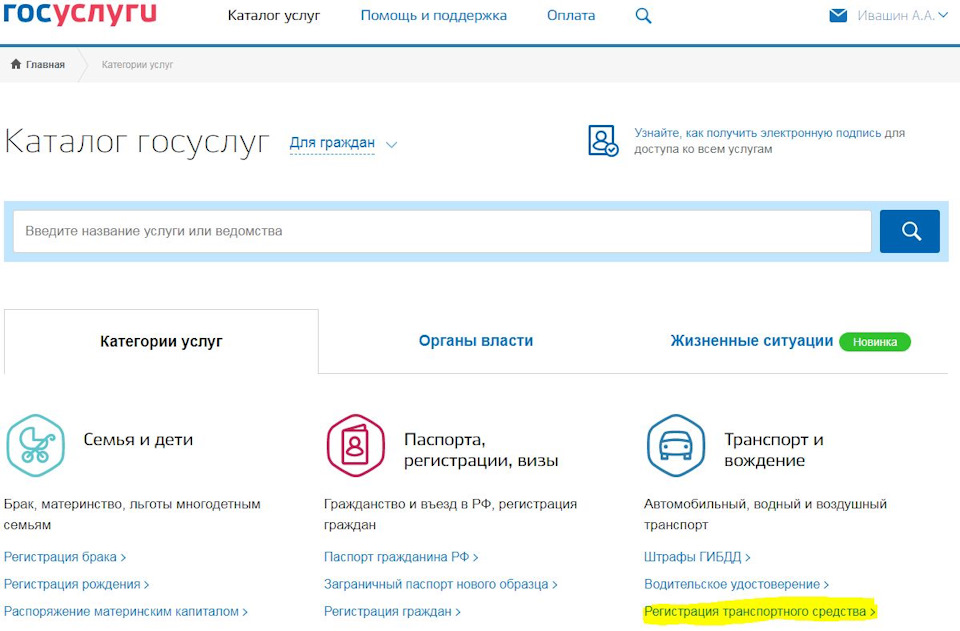Screen dimensions: 960x631
Task: Open Регистрация граждан link
Action: pos(392,611)
